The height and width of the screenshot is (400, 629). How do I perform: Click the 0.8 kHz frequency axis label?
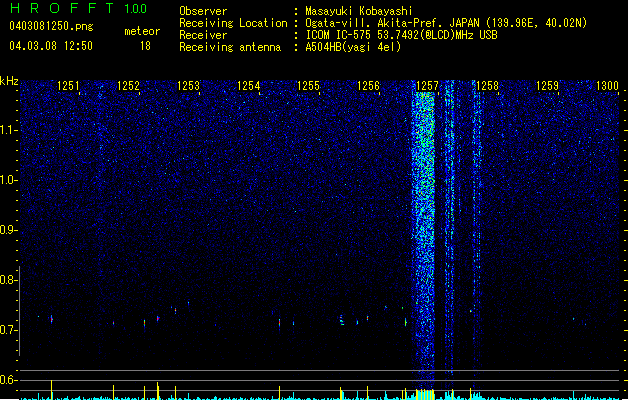pos(8,280)
